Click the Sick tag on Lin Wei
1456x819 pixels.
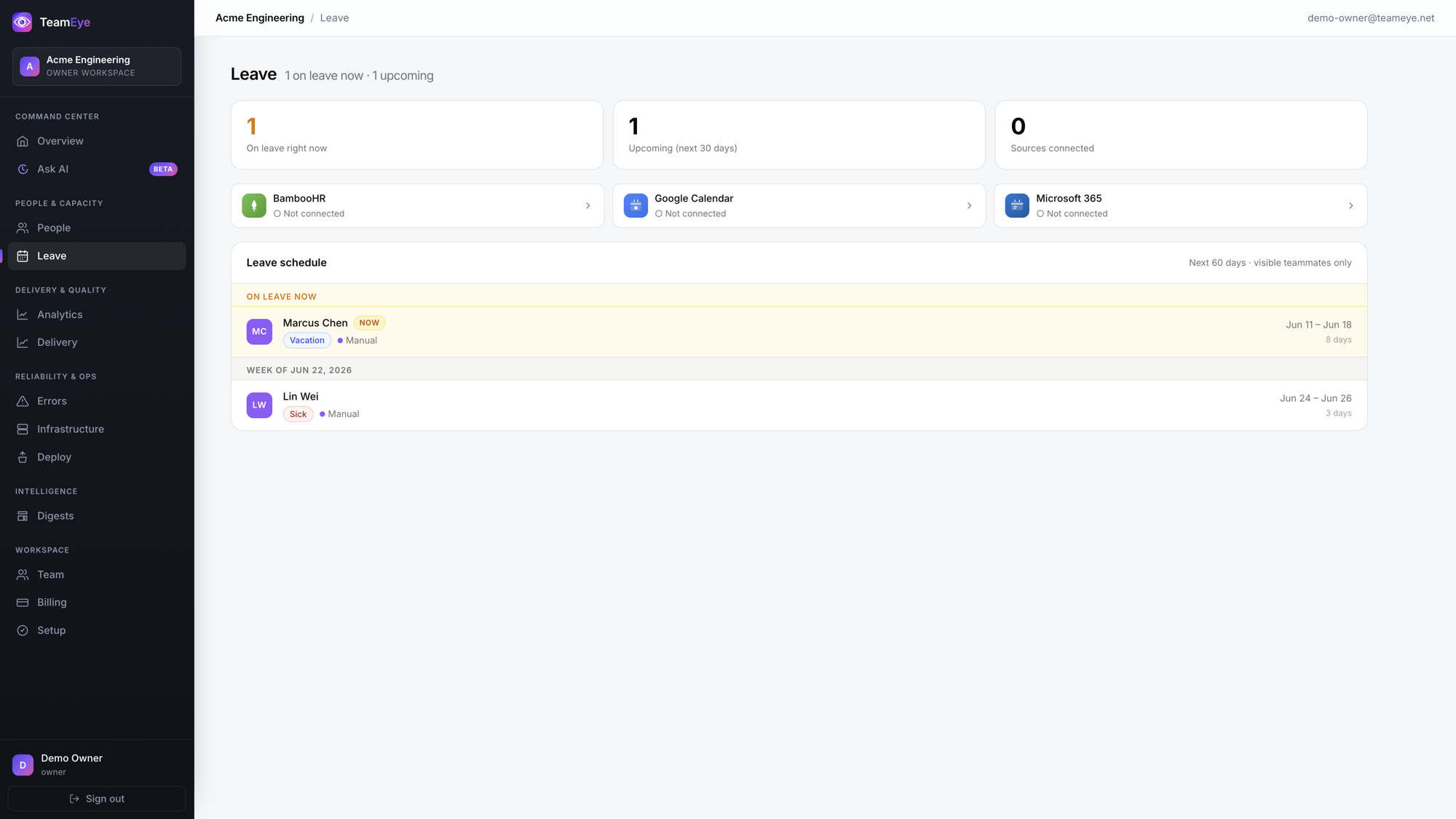(x=298, y=414)
